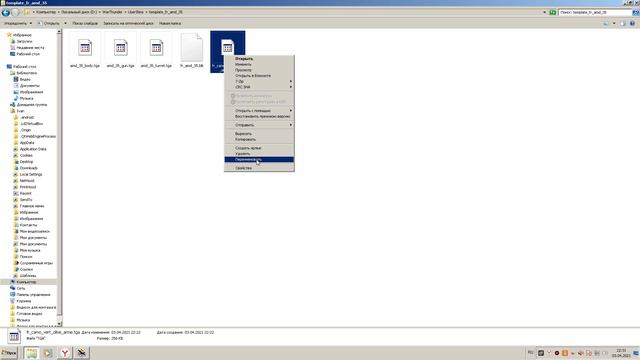Select Главное меню folder in tree
This screenshot has width=640, height=360.
(x=32, y=206)
